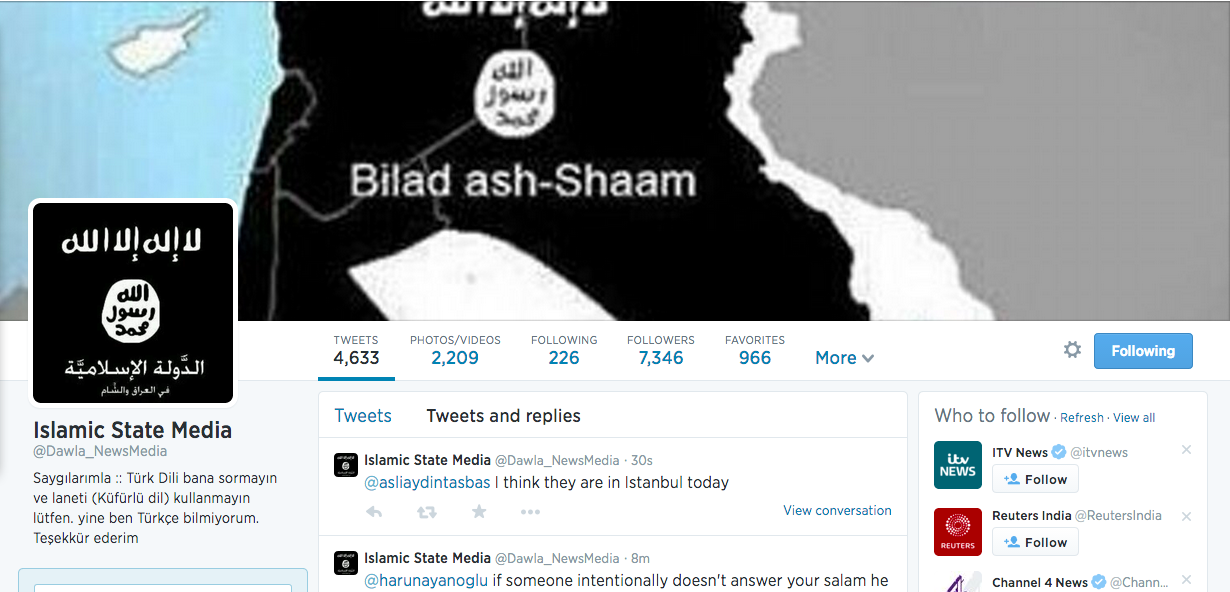The height and width of the screenshot is (592, 1230).
Task: Open the gear settings icon beside Following
Action: tap(1072, 350)
